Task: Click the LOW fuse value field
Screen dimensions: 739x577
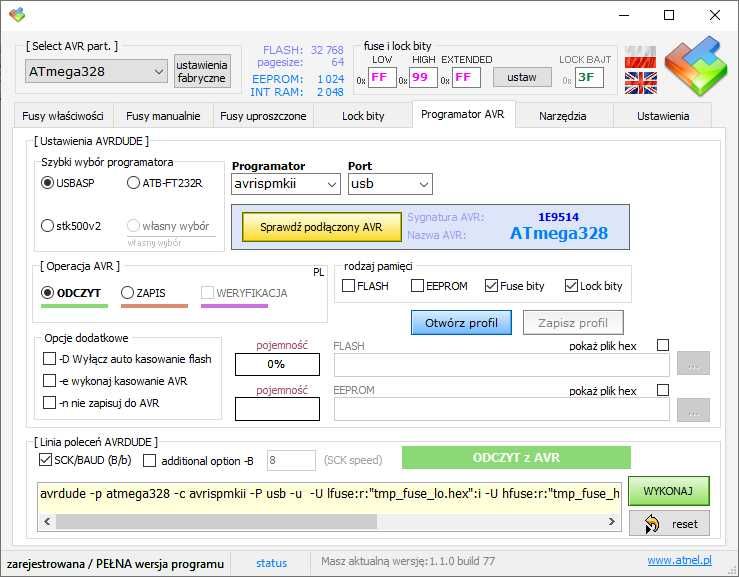Action: click(x=382, y=77)
